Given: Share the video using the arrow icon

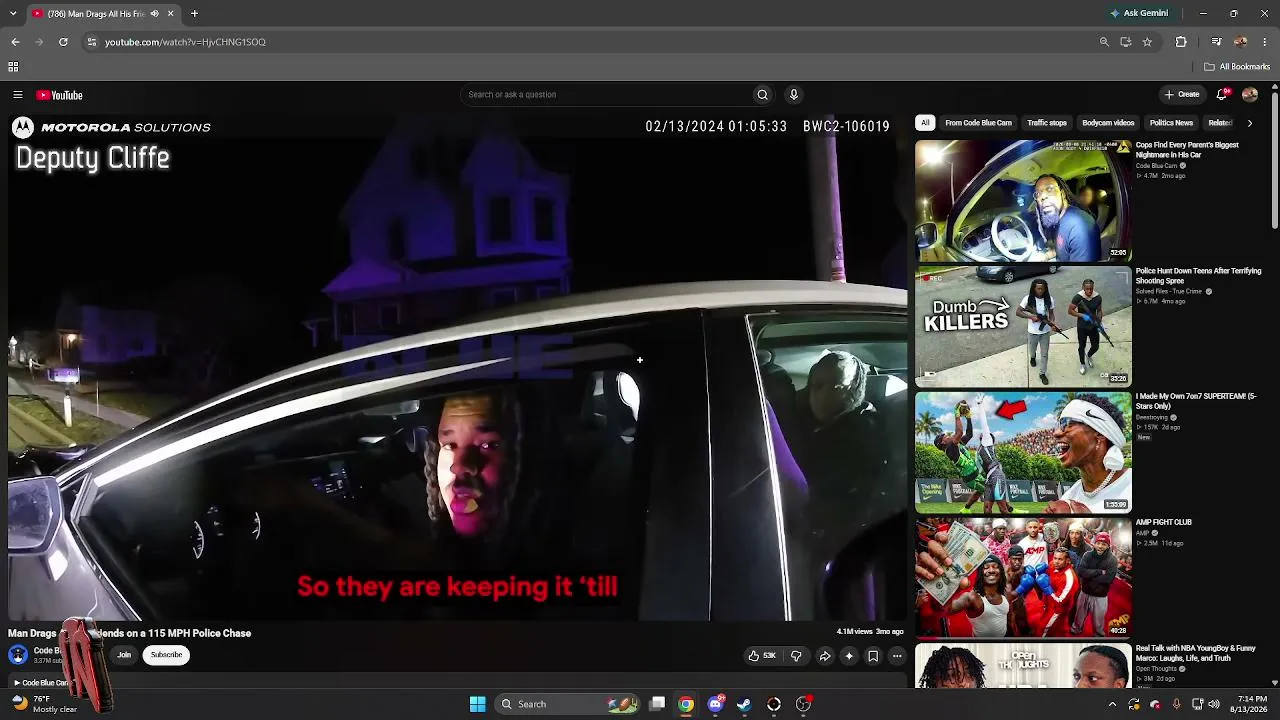Looking at the screenshot, I should tap(825, 656).
